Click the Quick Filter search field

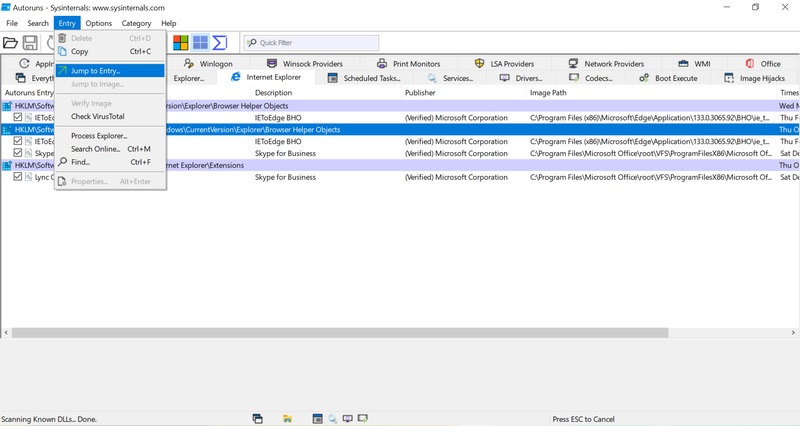[315, 43]
